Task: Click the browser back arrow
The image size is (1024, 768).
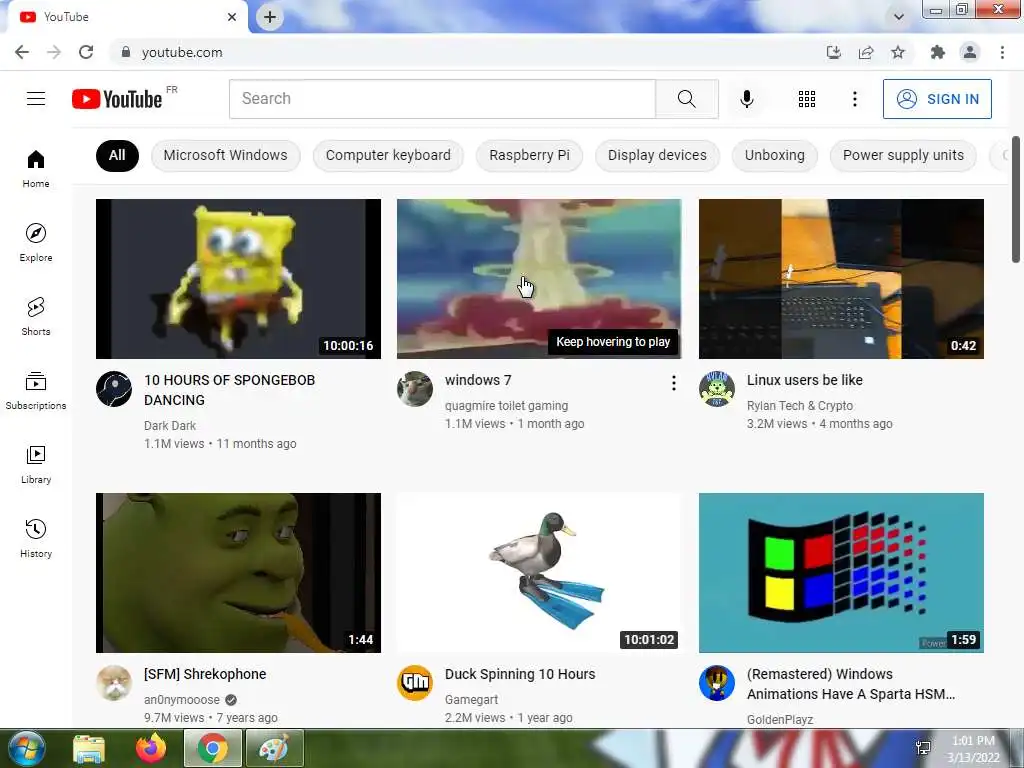Action: pos(22,52)
